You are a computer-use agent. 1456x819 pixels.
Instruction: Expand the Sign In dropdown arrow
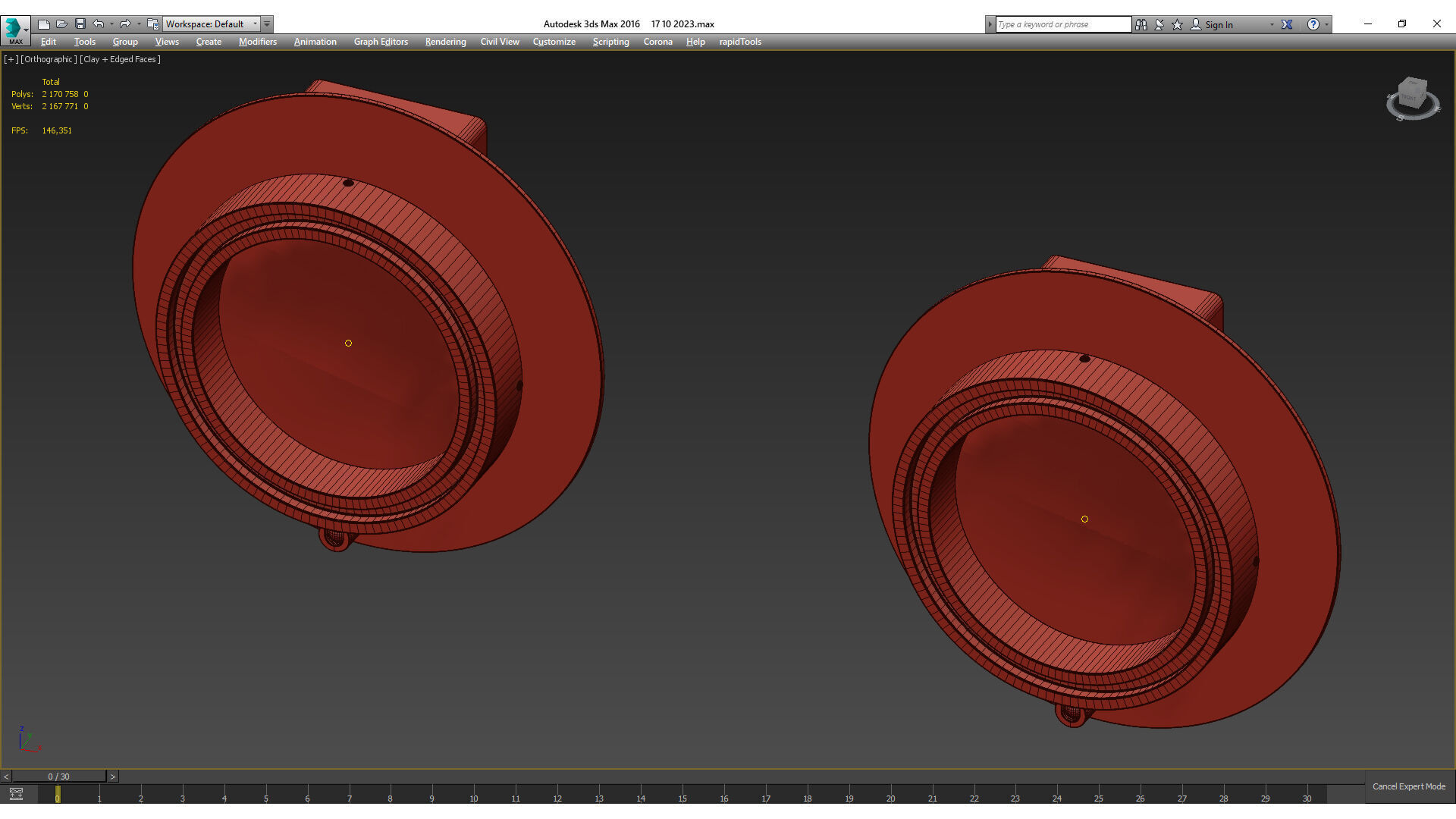tap(1272, 24)
